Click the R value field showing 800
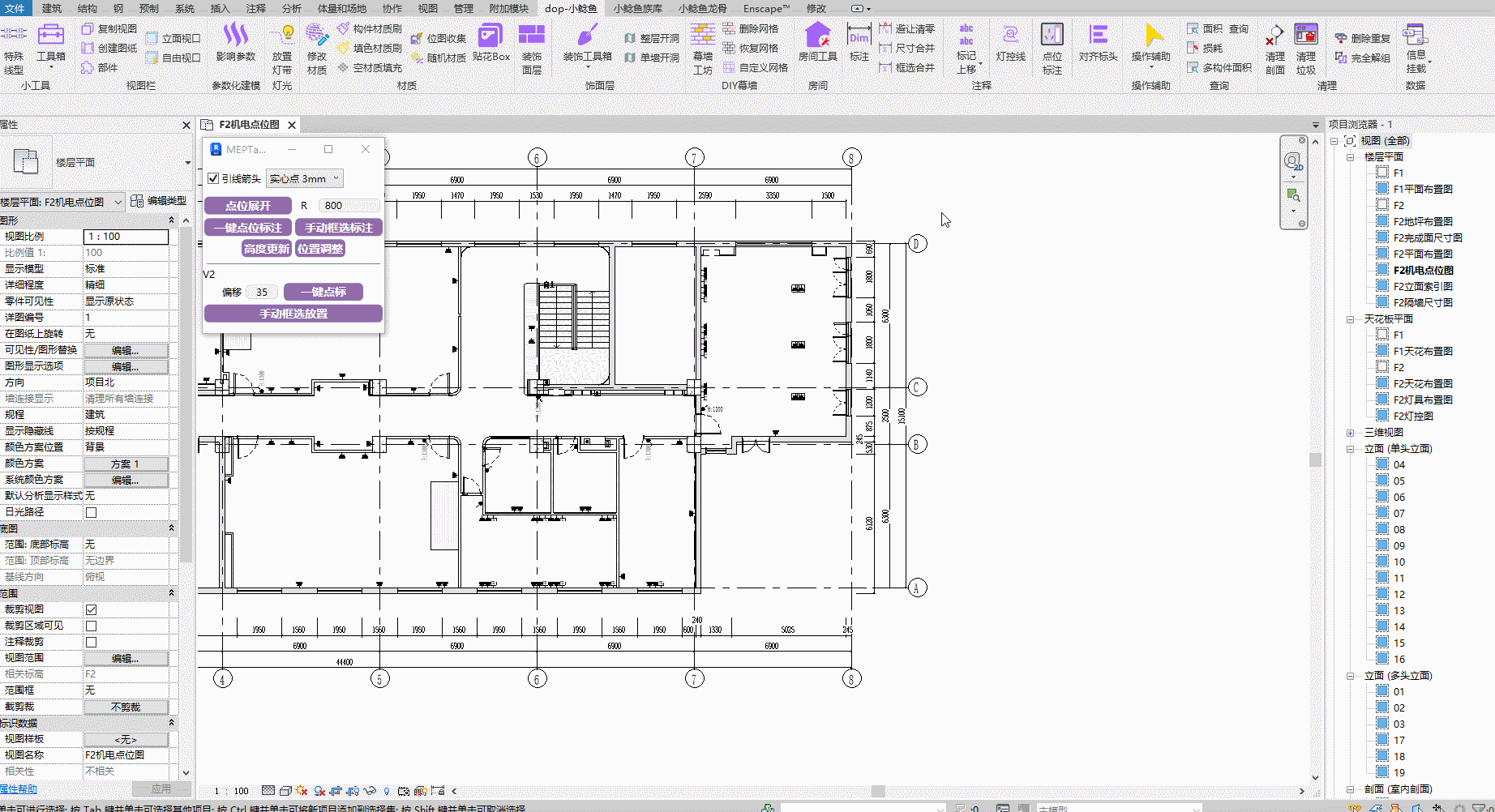This screenshot has height=812, width=1495. 348,206
